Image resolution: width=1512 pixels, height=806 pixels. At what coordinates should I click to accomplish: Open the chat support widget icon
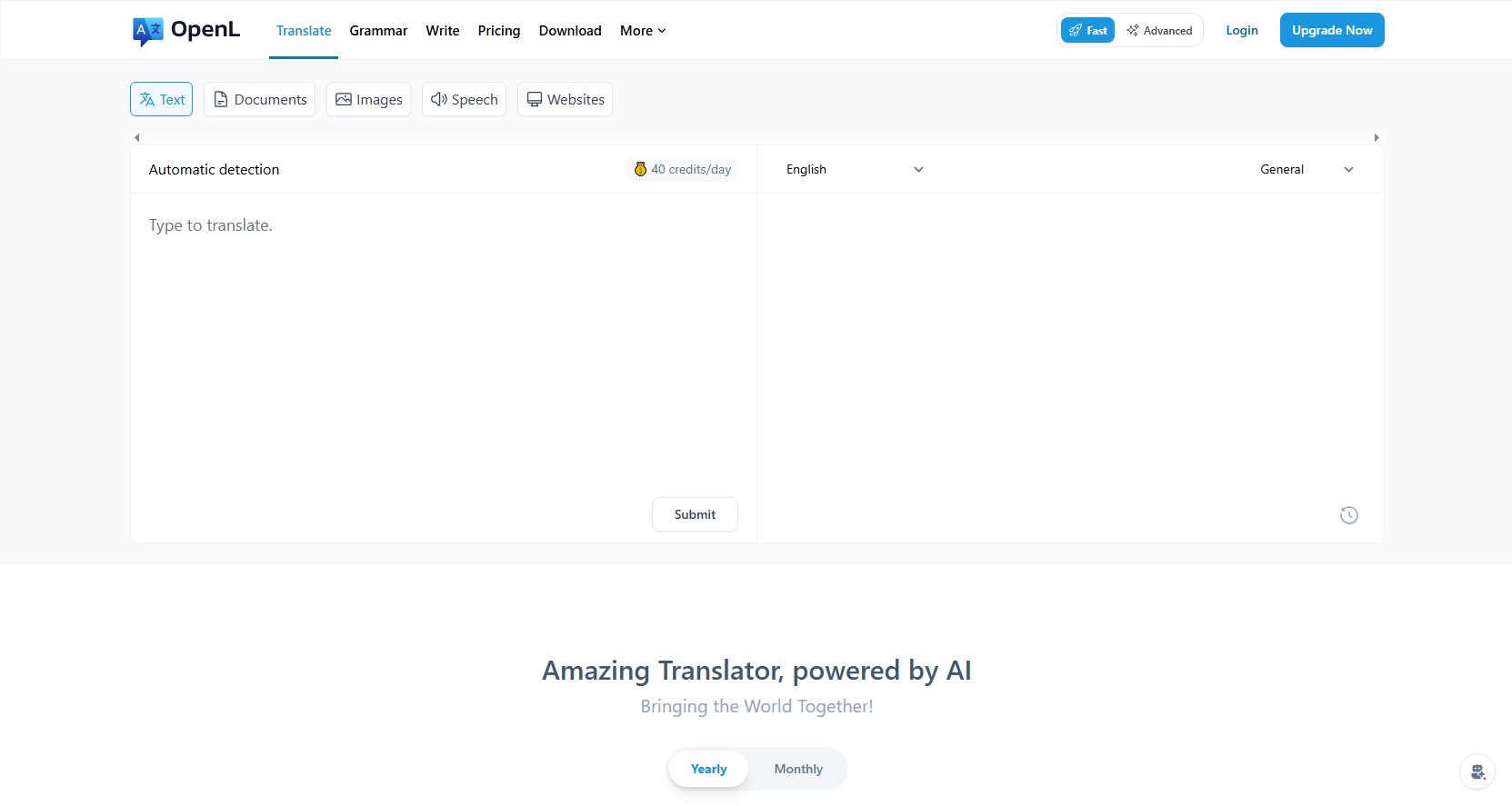tap(1477, 771)
